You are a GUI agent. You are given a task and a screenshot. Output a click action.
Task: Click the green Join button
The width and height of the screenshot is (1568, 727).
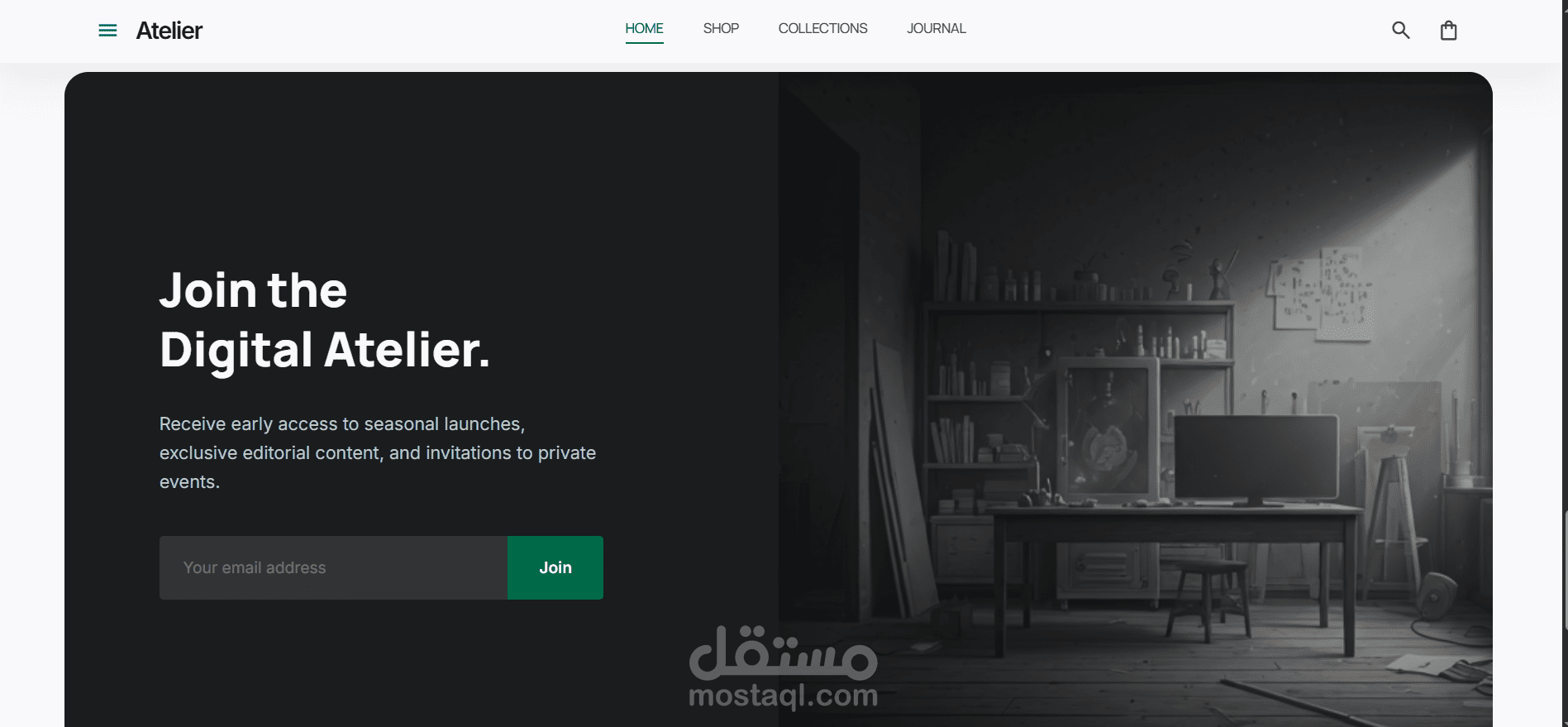[555, 567]
